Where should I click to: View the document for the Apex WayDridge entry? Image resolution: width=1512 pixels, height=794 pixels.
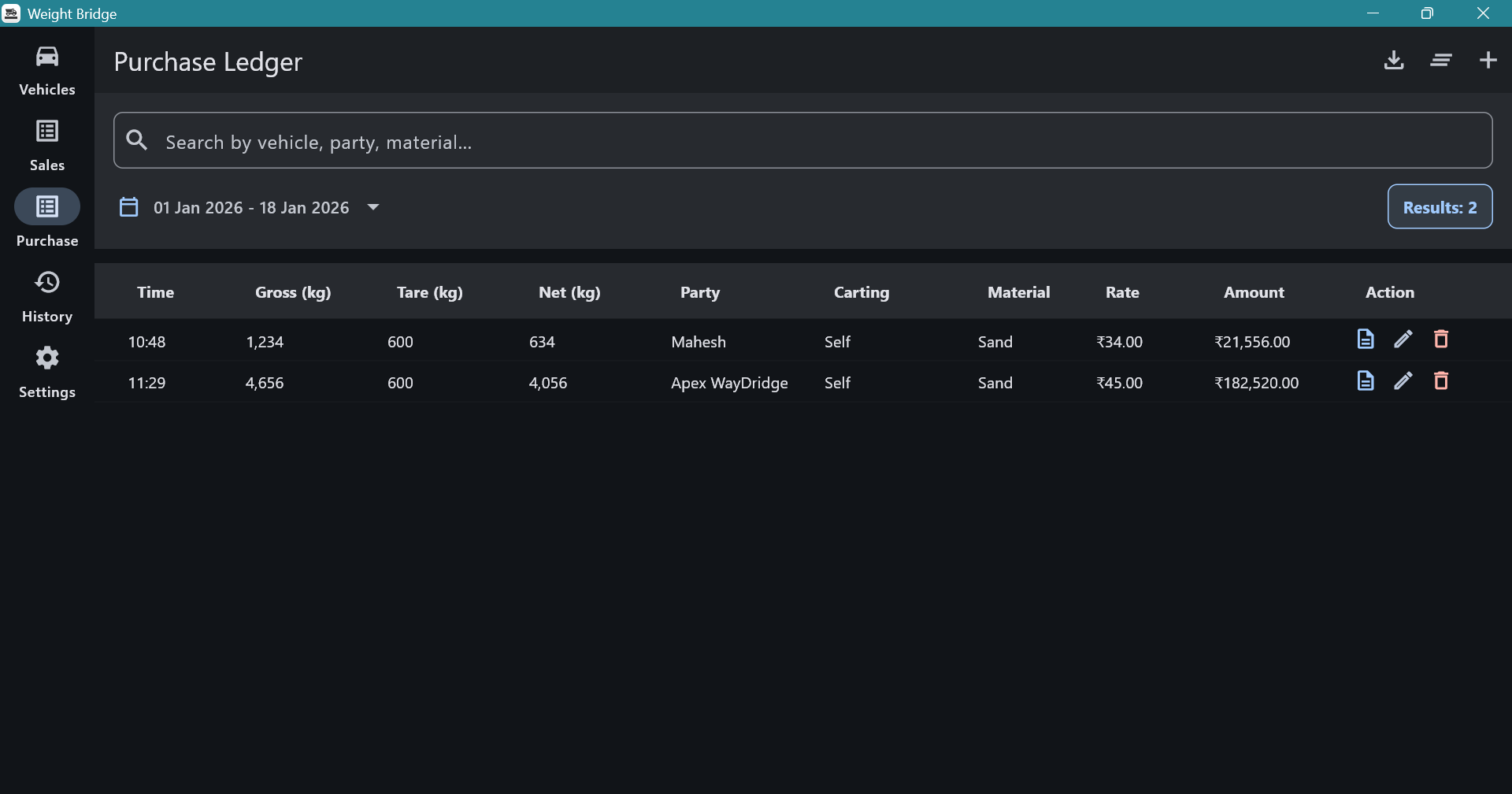(1366, 380)
